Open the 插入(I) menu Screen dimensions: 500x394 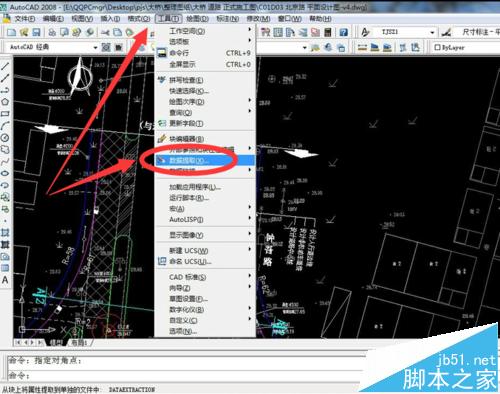110,19
